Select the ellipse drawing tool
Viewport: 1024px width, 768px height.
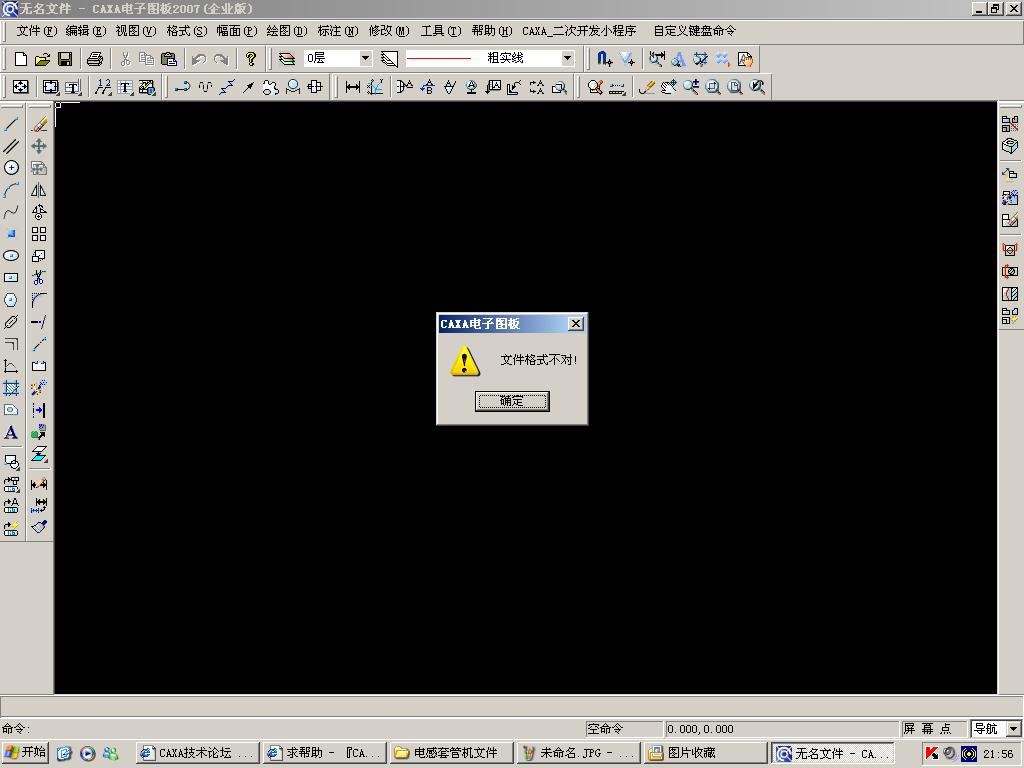(11, 256)
